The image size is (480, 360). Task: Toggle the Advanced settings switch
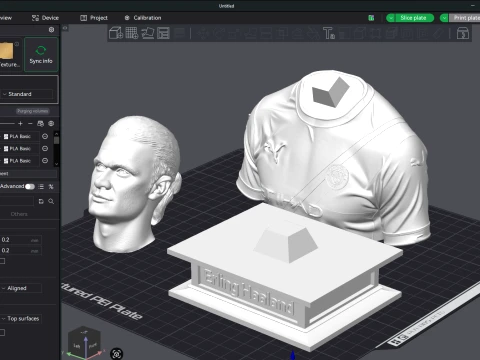click(x=30, y=187)
